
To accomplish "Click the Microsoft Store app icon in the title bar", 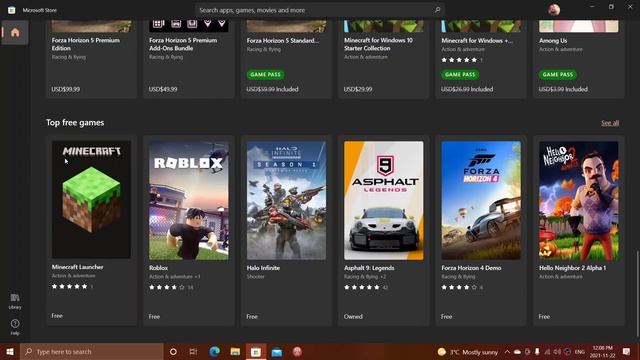I will 11,10.
